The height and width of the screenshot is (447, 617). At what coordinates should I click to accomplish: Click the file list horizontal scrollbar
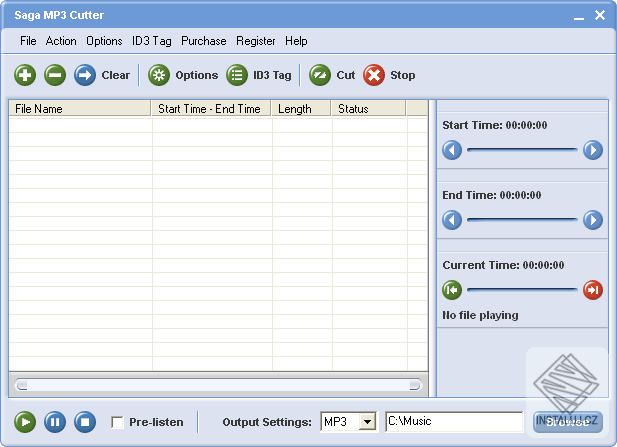tap(218, 384)
